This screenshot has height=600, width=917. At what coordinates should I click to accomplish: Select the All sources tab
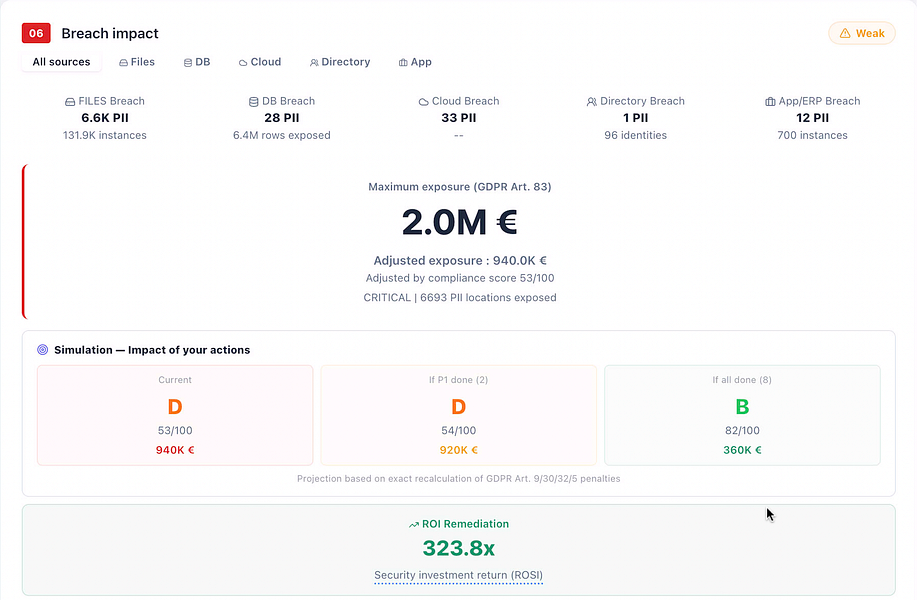[x=61, y=62]
